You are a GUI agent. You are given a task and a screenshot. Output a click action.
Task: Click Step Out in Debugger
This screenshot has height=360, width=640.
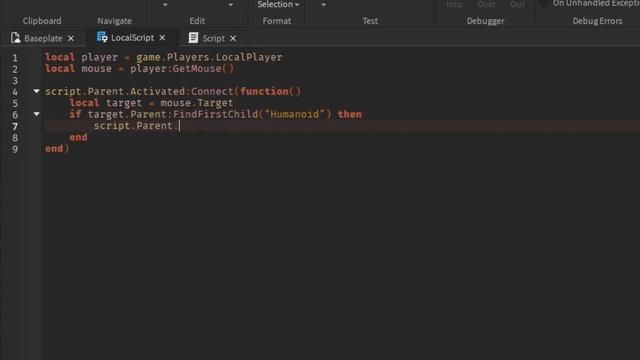(517, 4)
